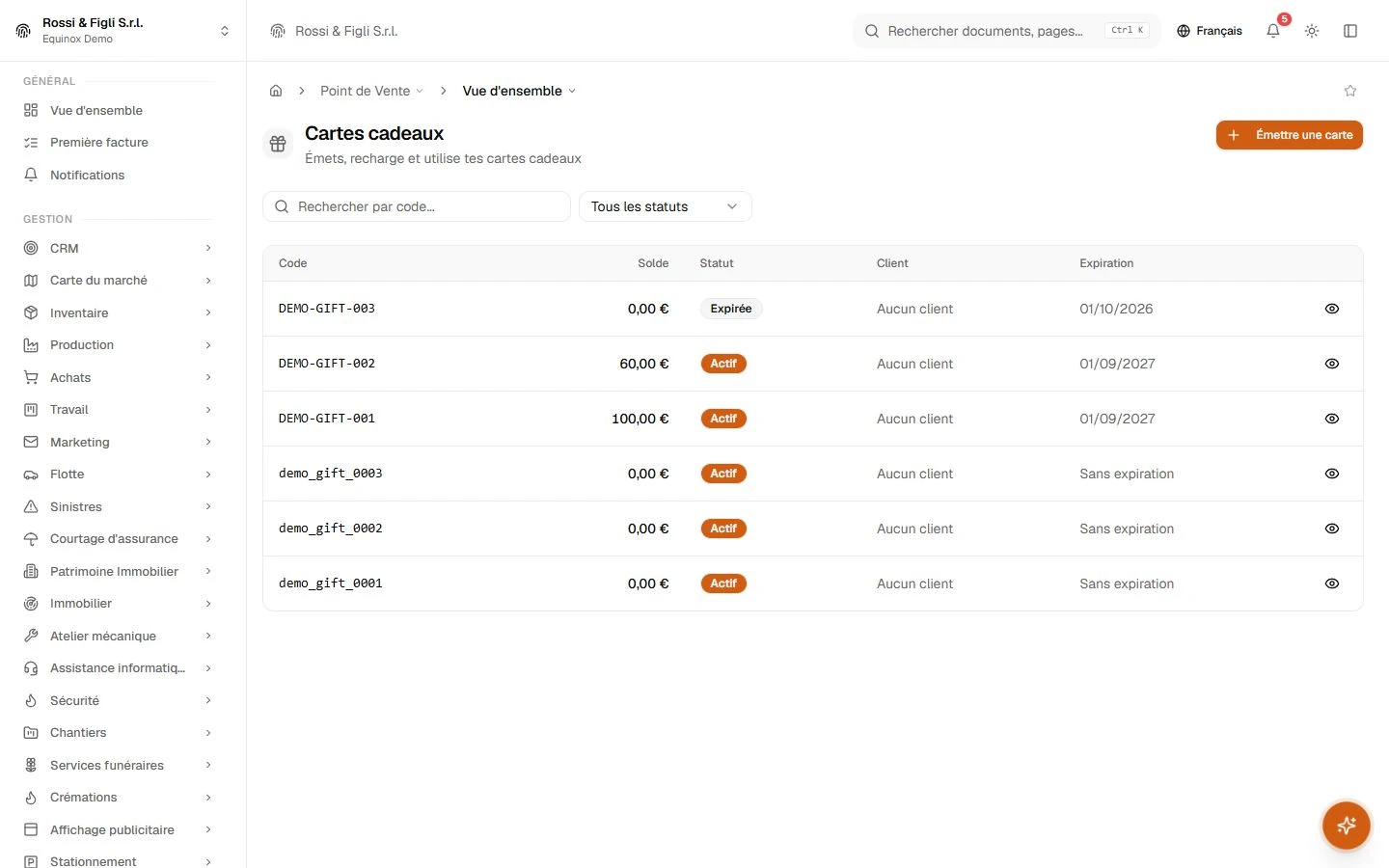Expand Point de Vente breadcrumb dropdown

pyautogui.click(x=372, y=91)
